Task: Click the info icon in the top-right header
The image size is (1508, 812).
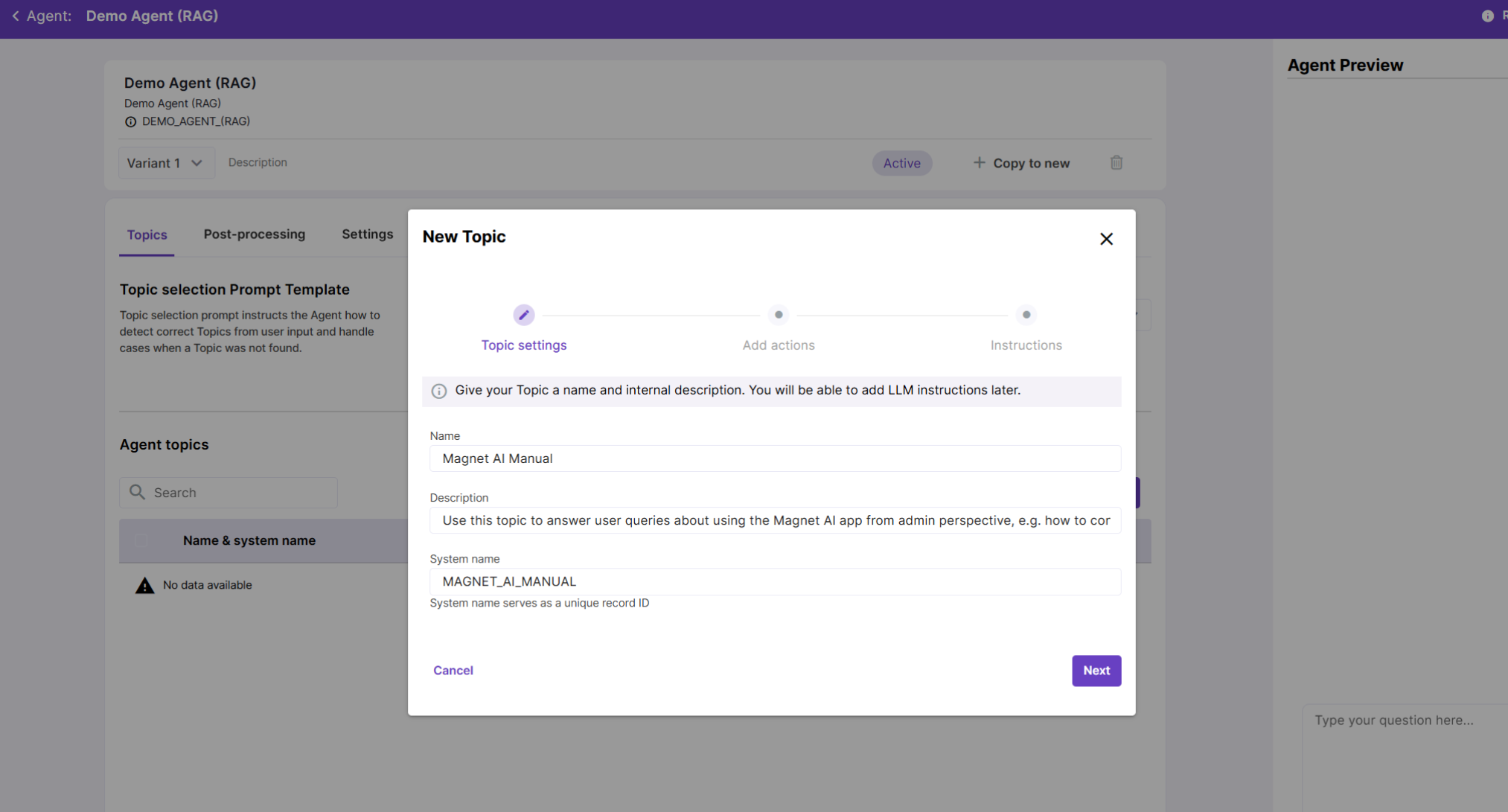Action: 1487,16
